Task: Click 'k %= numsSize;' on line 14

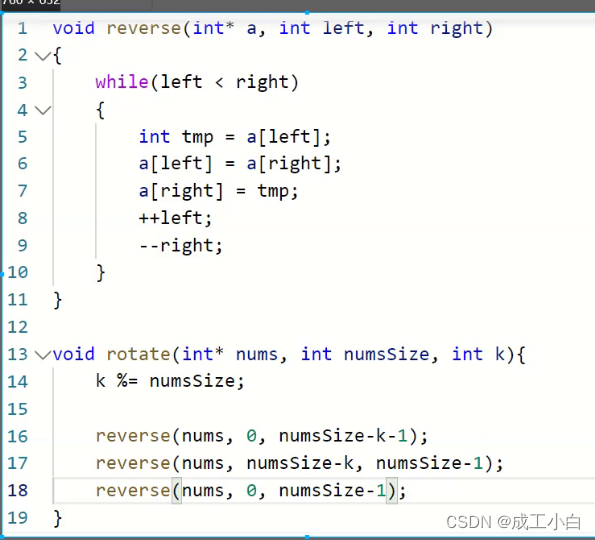Action: pos(170,381)
